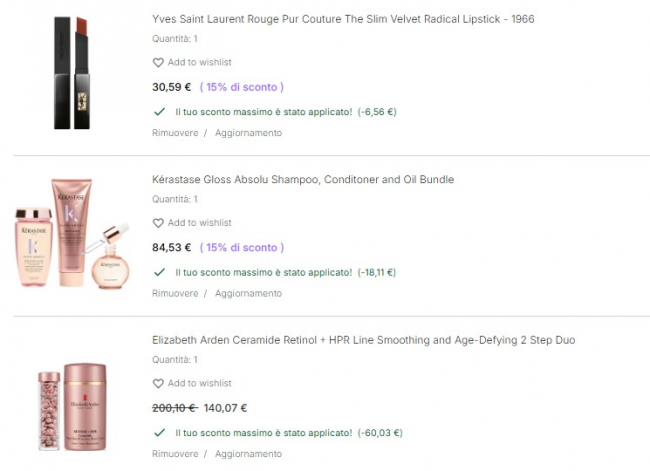
Task: Click Aggiornamento for Elizabeth Arden duo
Action: (x=248, y=454)
